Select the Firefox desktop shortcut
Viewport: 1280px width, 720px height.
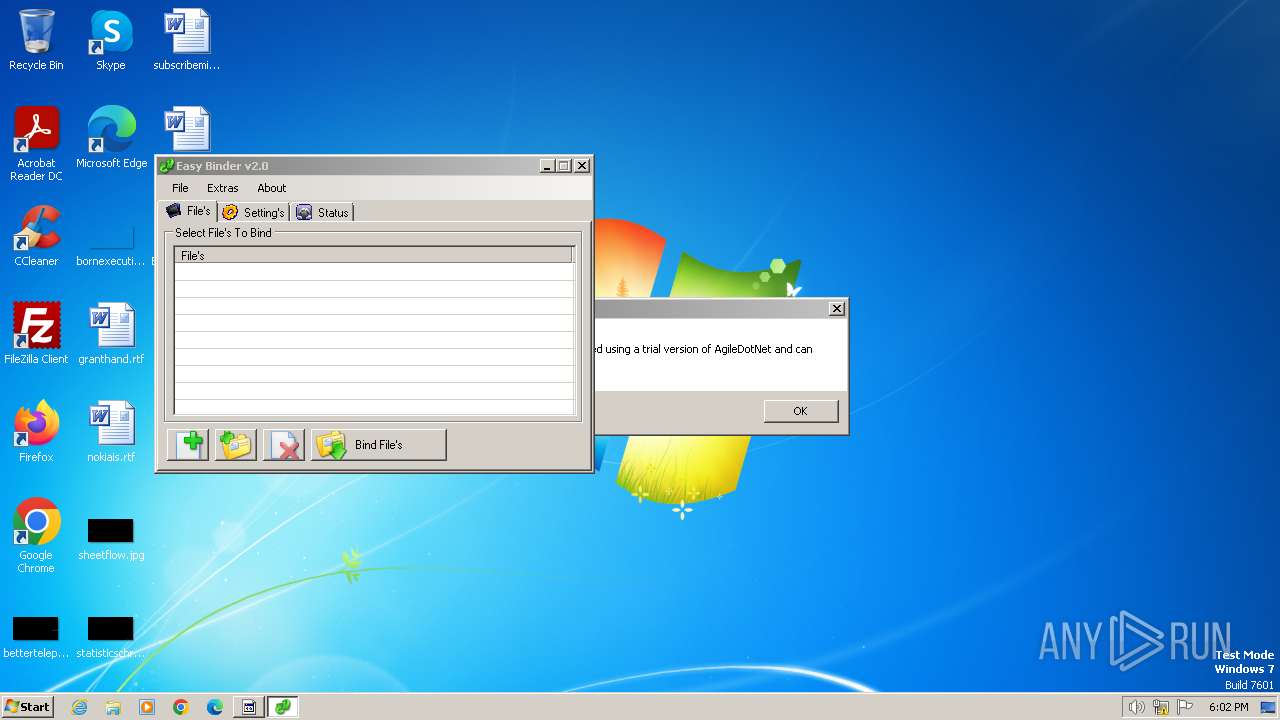(x=36, y=432)
